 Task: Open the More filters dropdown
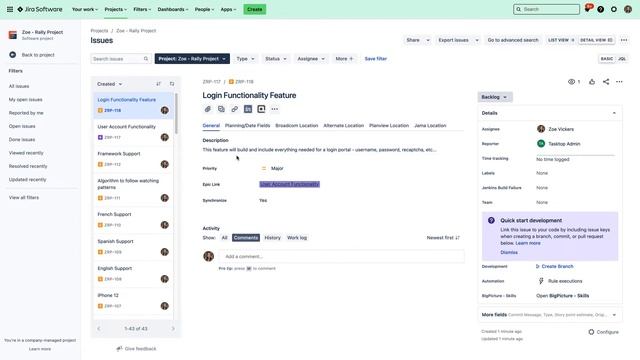pos(344,59)
